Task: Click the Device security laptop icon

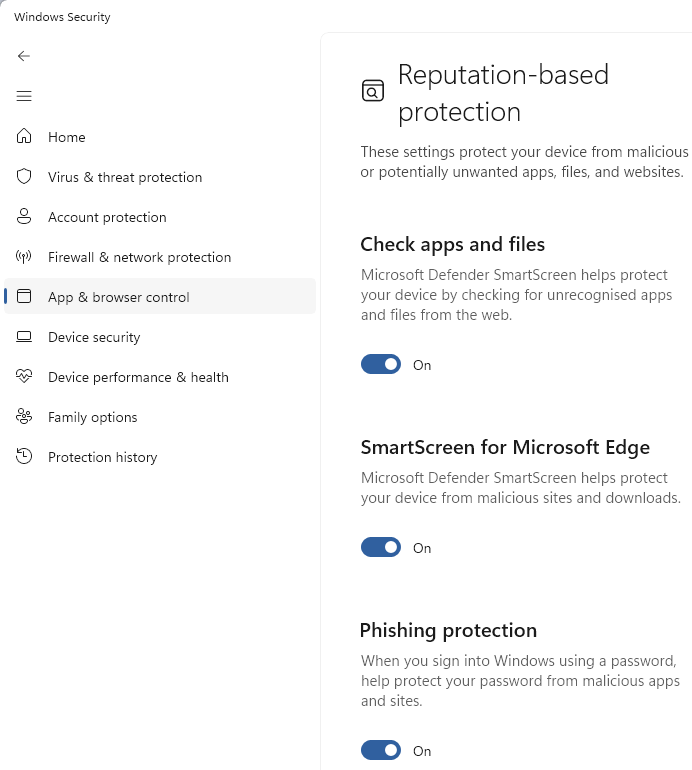Action: 24,336
